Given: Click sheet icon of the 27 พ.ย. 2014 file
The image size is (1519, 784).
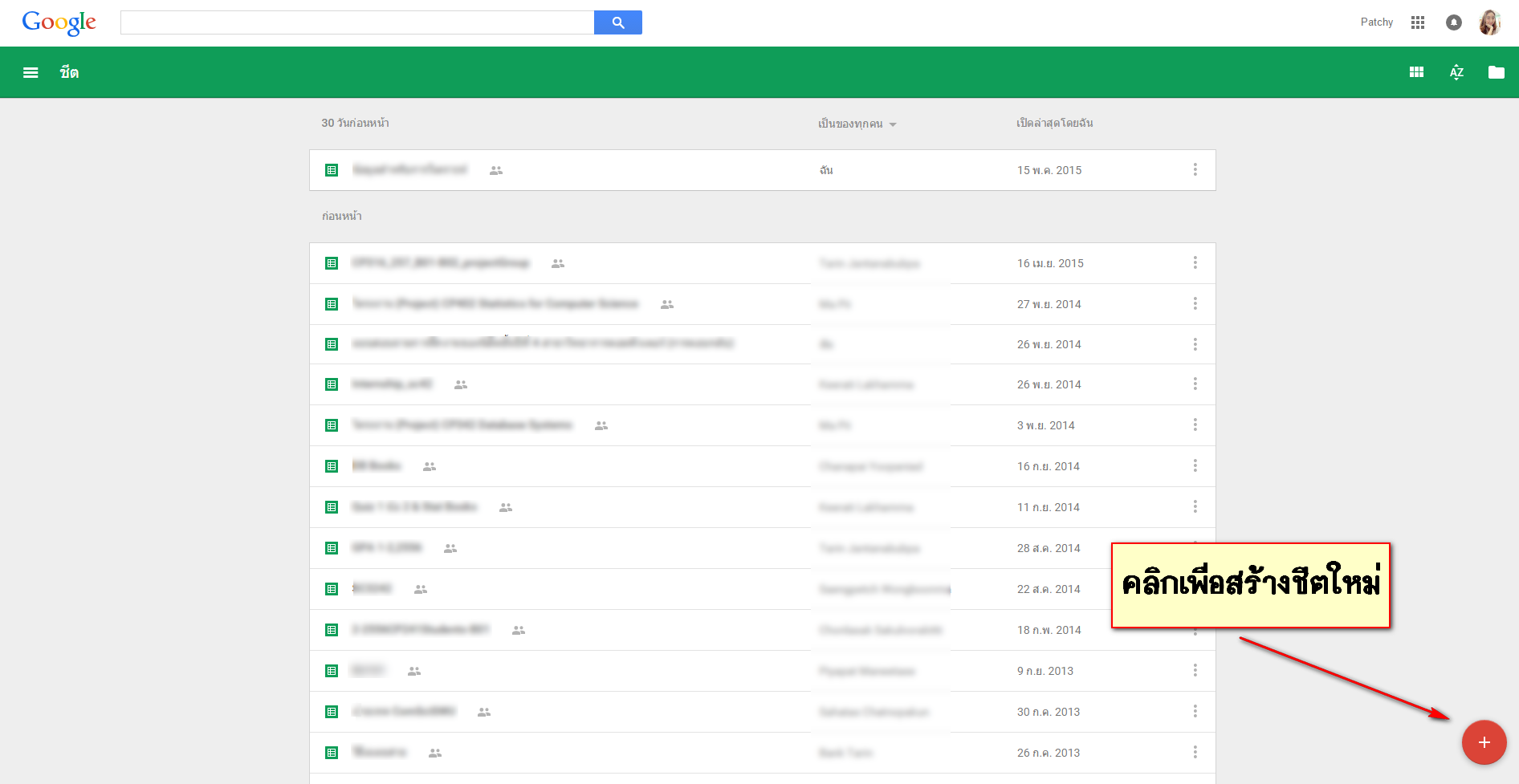Looking at the screenshot, I should click(x=332, y=304).
